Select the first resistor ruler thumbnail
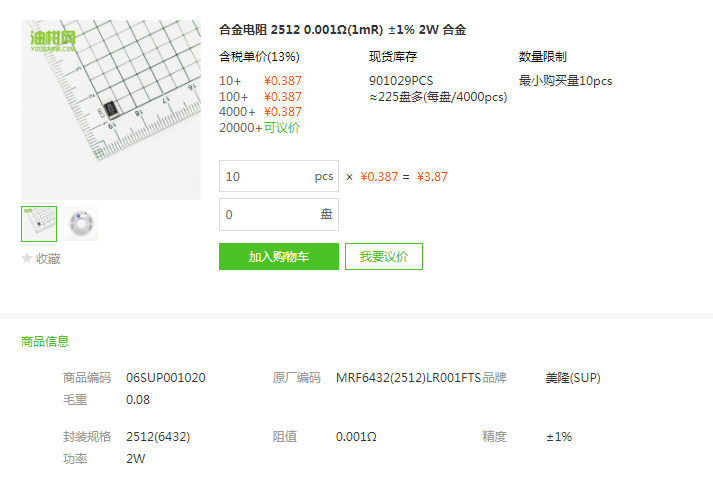 tap(39, 224)
